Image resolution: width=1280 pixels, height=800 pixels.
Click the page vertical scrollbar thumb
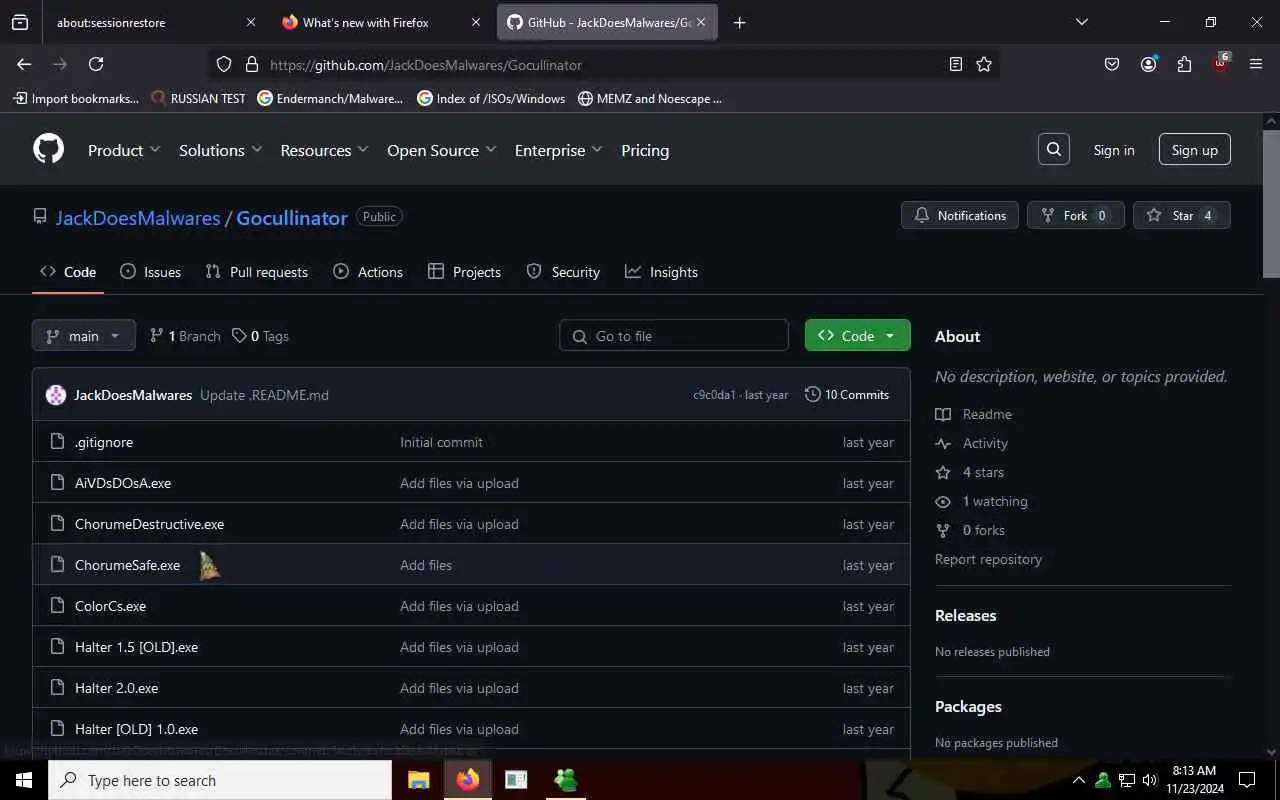click(1271, 204)
